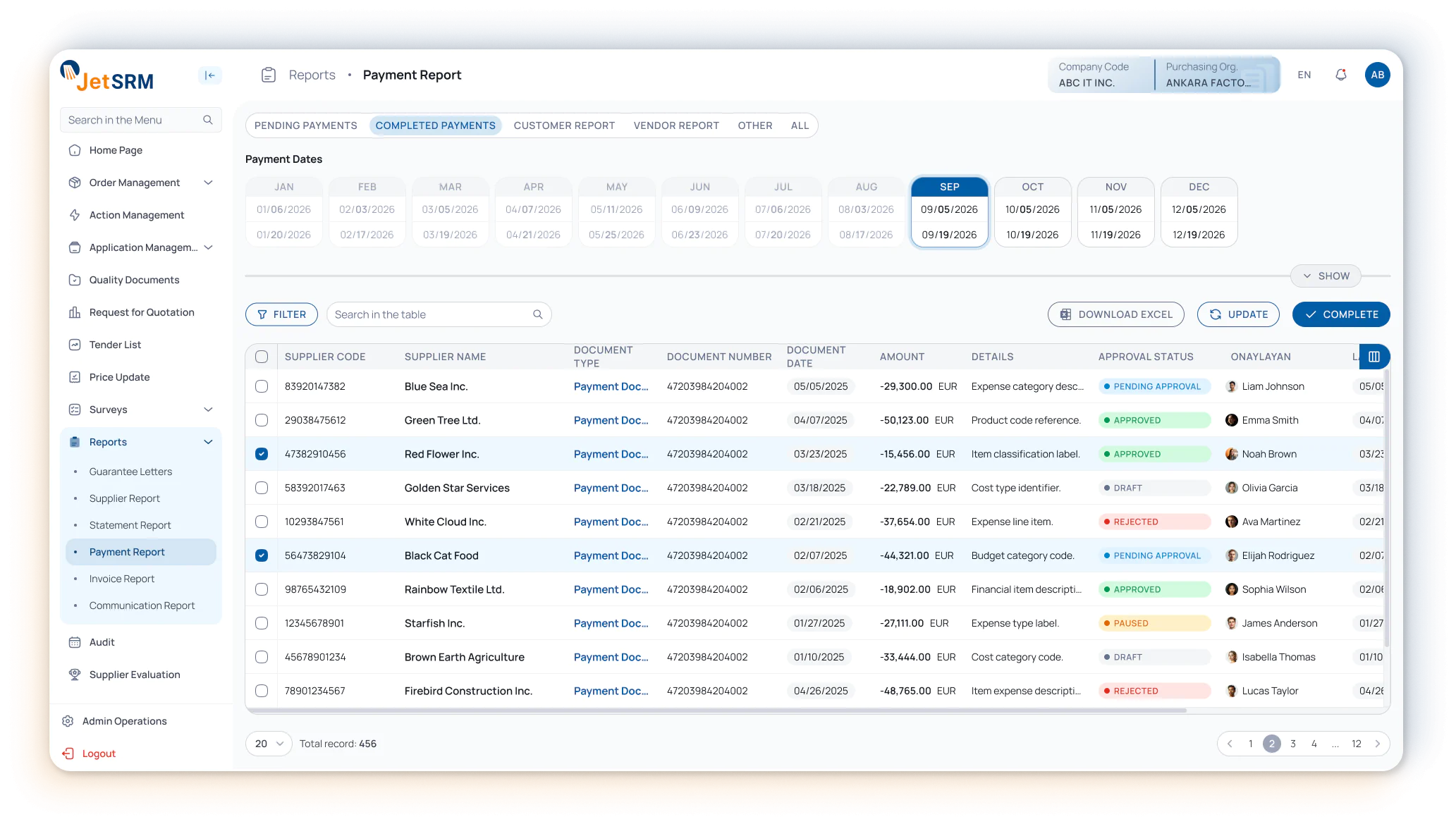Open Audit from the sidebar icon
The height and width of the screenshot is (824, 1456).
point(75,641)
